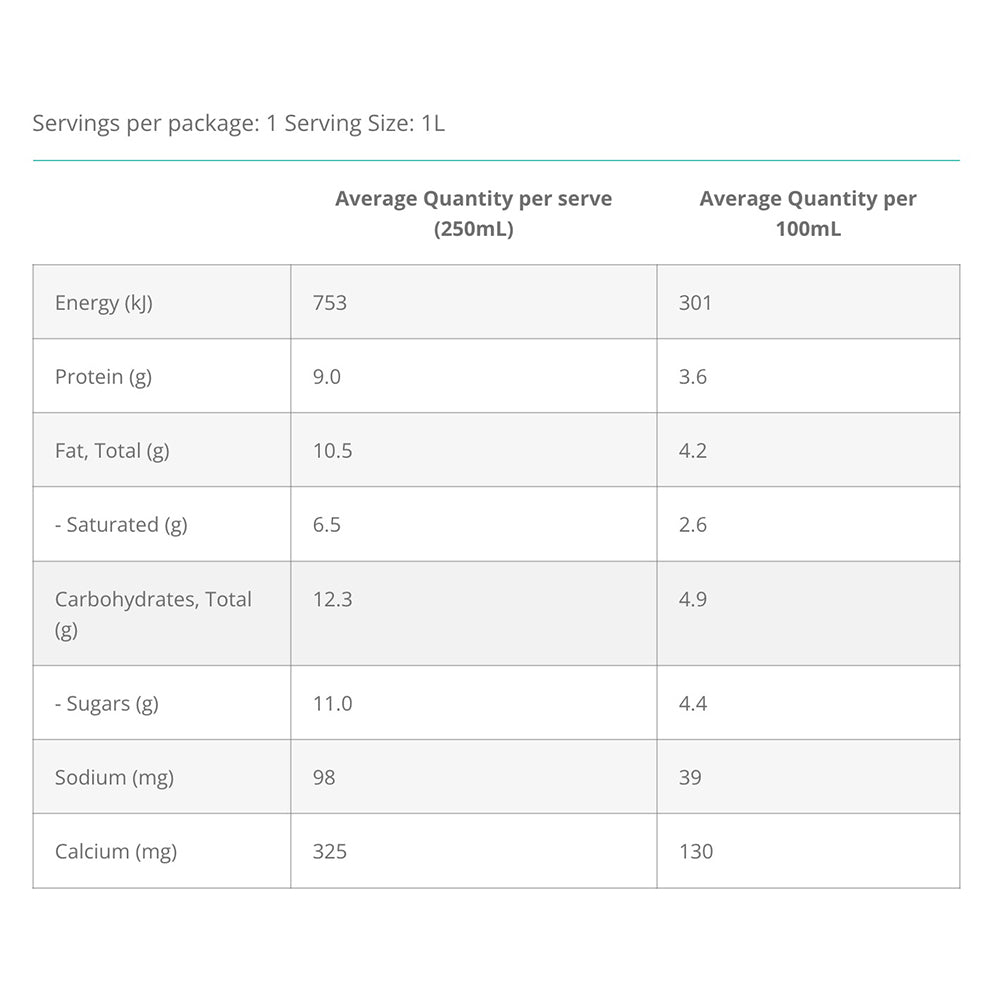
Task: Select the Calcium (mg) row label
Action: coord(116,852)
